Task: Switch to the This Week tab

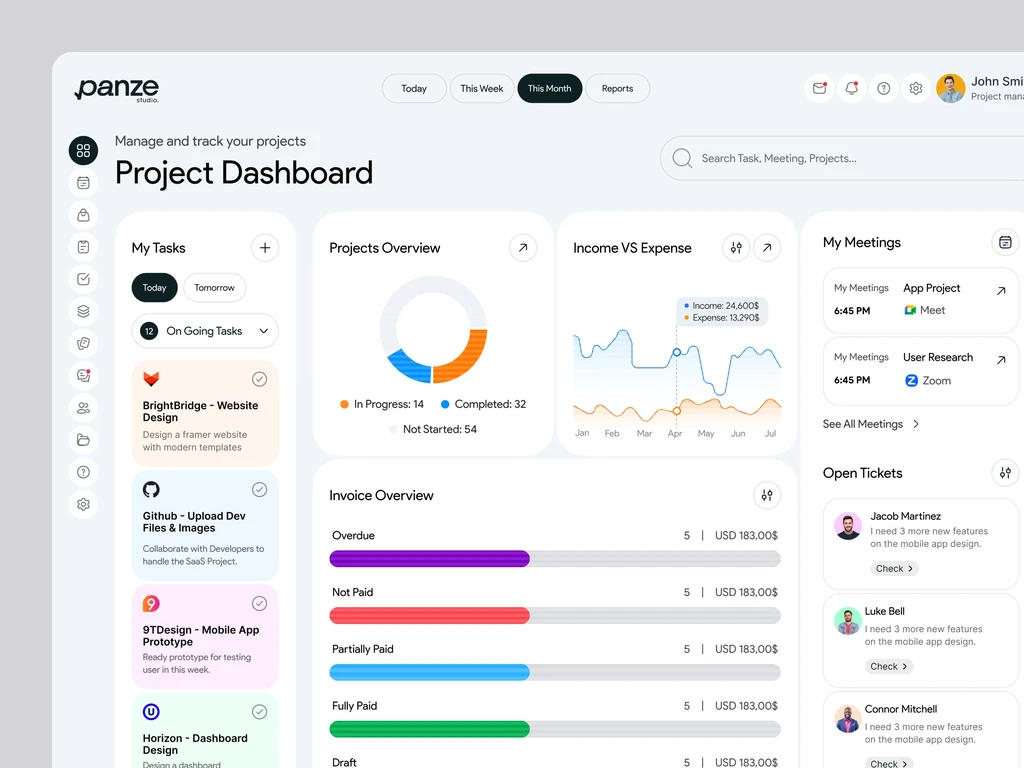Action: [482, 88]
